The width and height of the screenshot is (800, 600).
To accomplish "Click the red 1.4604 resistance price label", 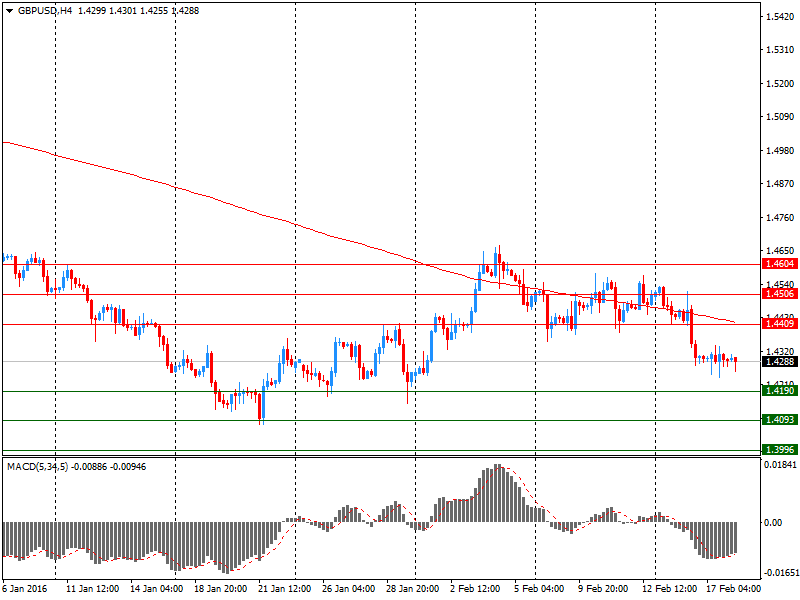I will (779, 264).
